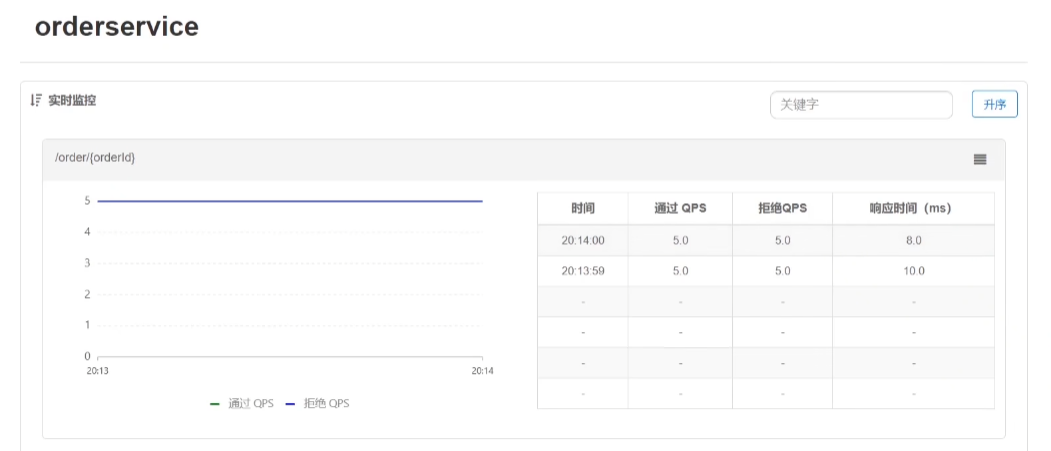This screenshot has height=451, width=1051.
Task: Toggle the 通过 QPS legend entry
Action: (242, 404)
